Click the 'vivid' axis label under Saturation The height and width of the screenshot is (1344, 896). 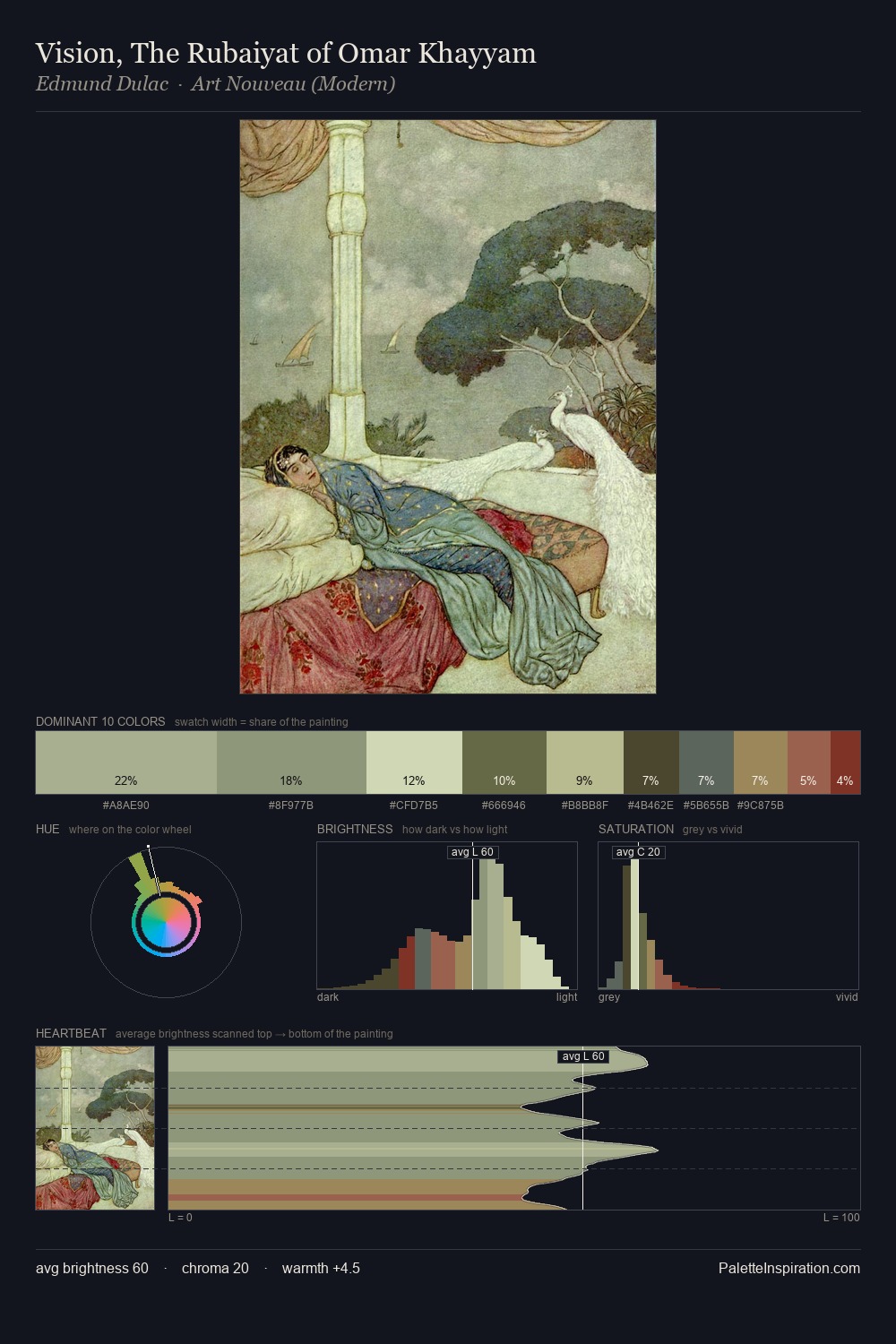[847, 996]
